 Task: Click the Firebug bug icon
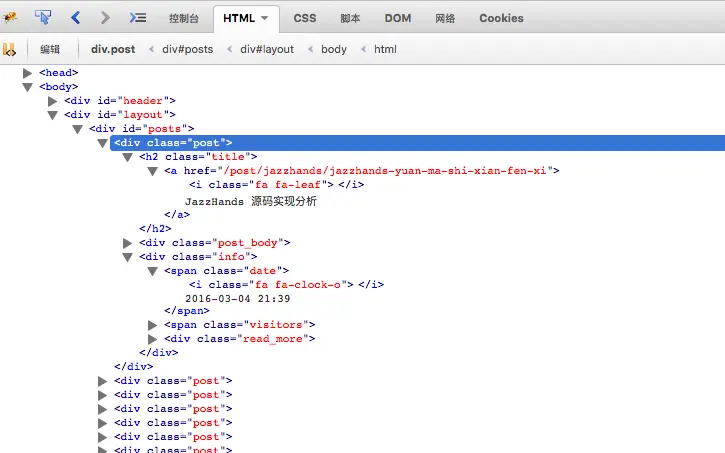[10, 18]
